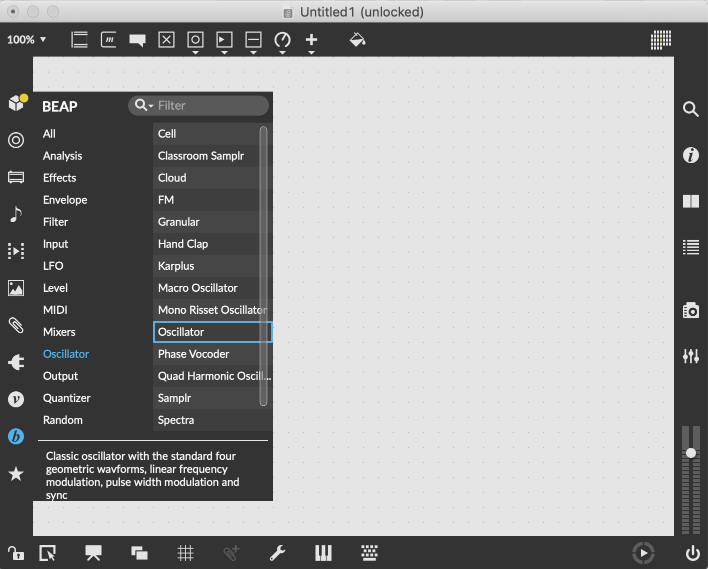Select the Random category
Image resolution: width=708 pixels, height=569 pixels.
[62, 420]
